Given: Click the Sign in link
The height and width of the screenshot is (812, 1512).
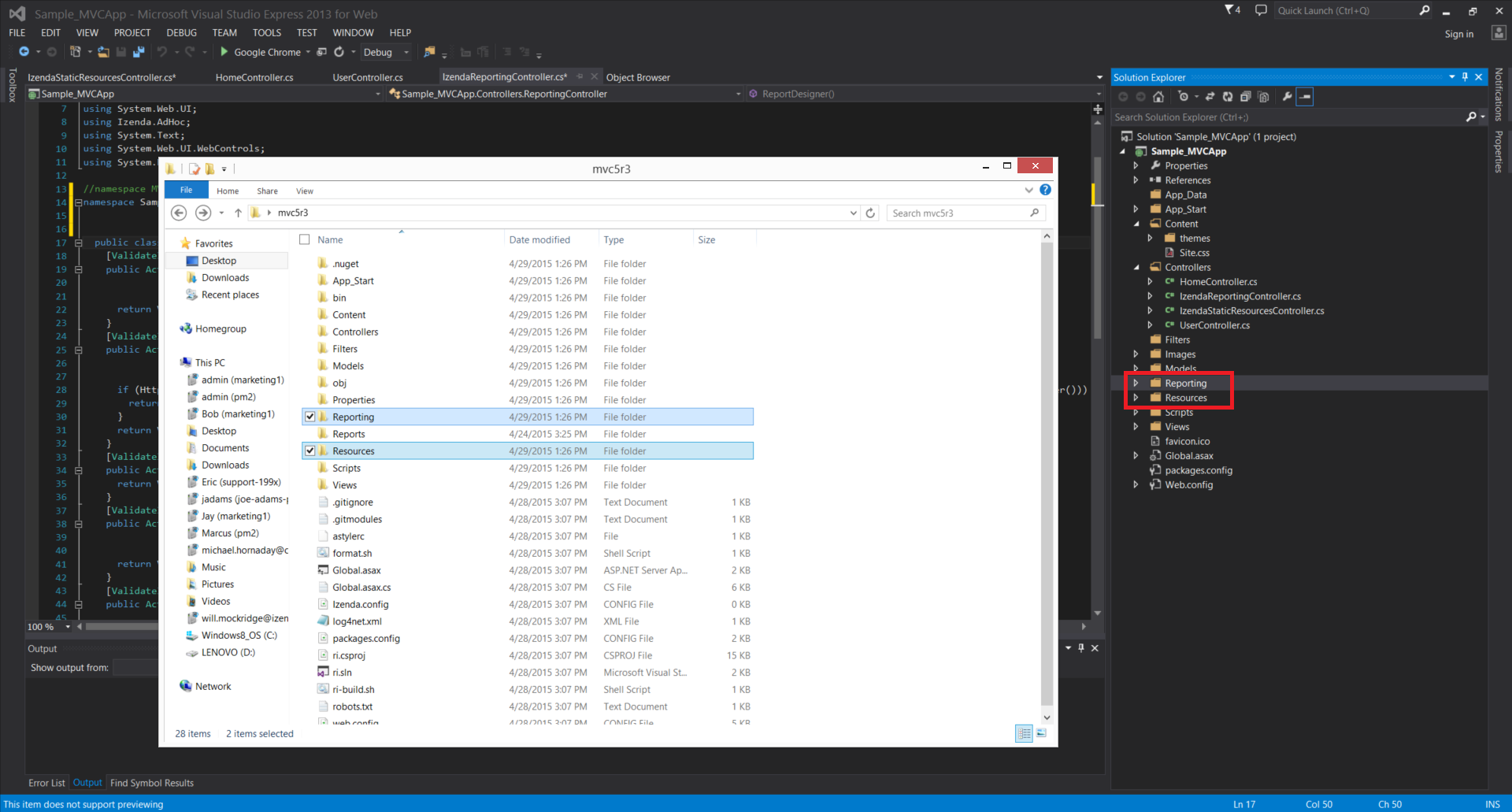Looking at the screenshot, I should pos(1458,34).
